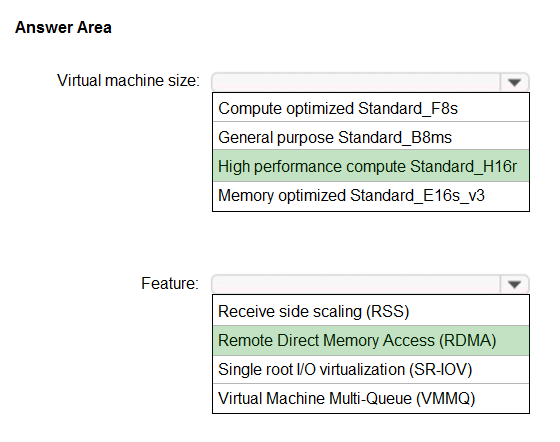Choose the VMMQ feature entry

[371, 398]
